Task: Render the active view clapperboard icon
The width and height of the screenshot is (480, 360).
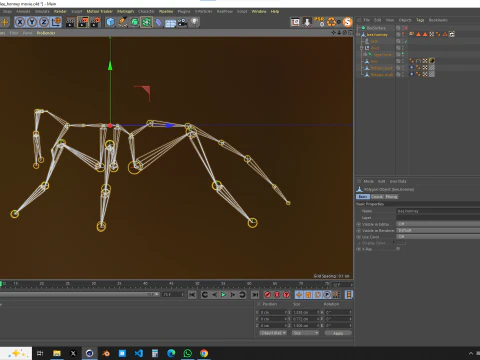Action: coord(70,22)
